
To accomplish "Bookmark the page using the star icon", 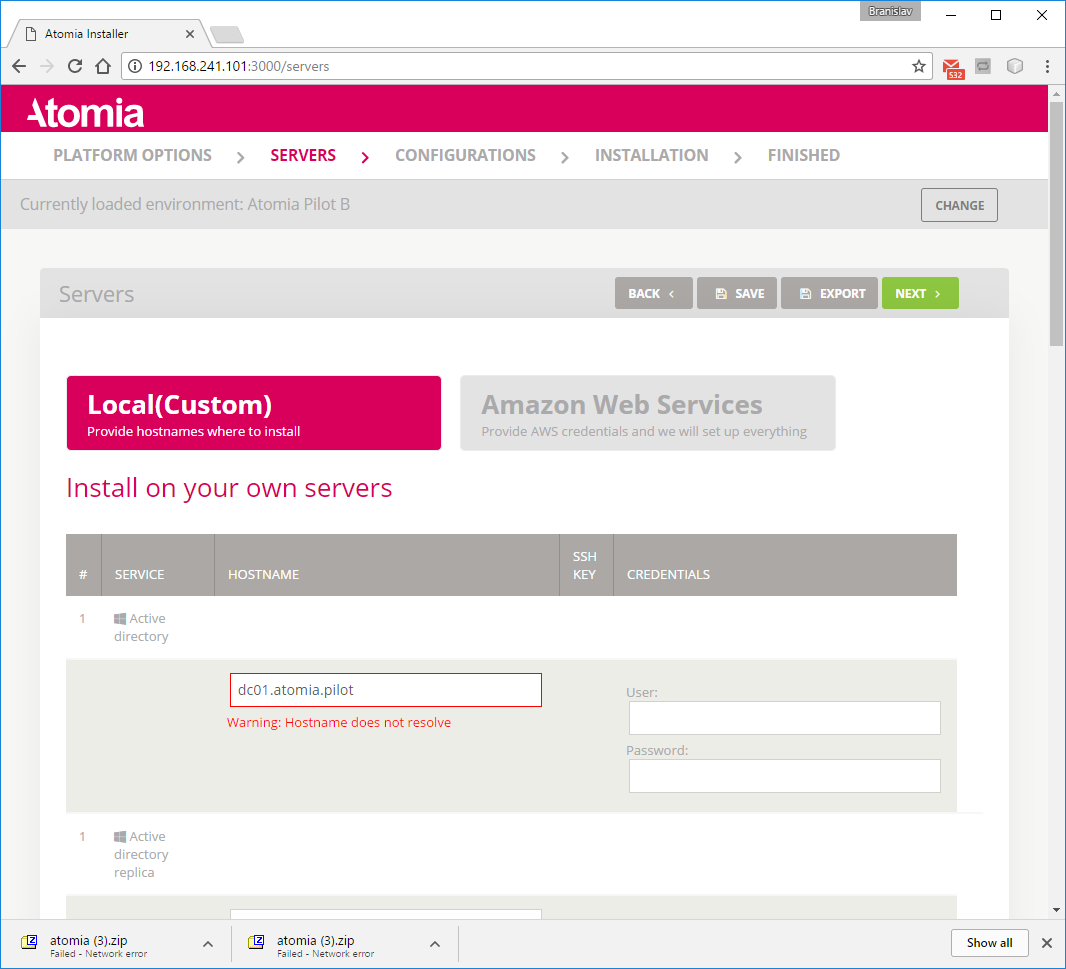I will (919, 66).
